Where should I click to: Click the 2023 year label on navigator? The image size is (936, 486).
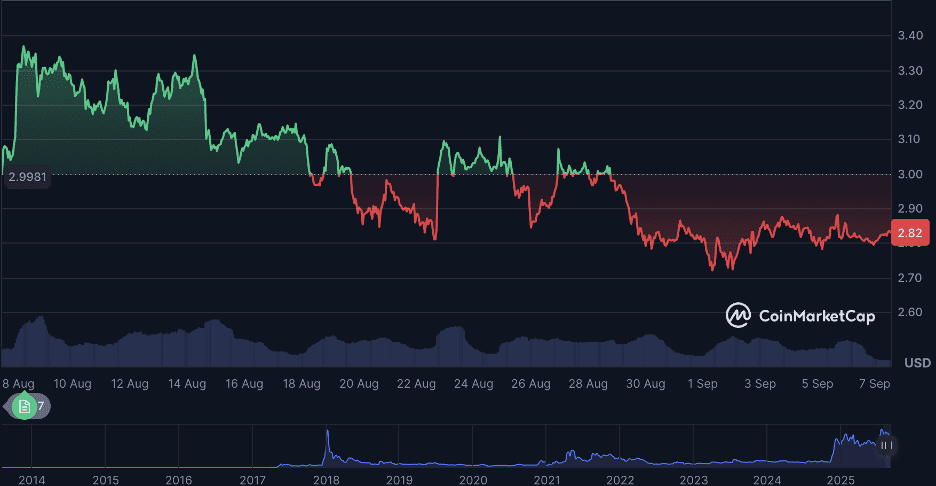[693, 479]
